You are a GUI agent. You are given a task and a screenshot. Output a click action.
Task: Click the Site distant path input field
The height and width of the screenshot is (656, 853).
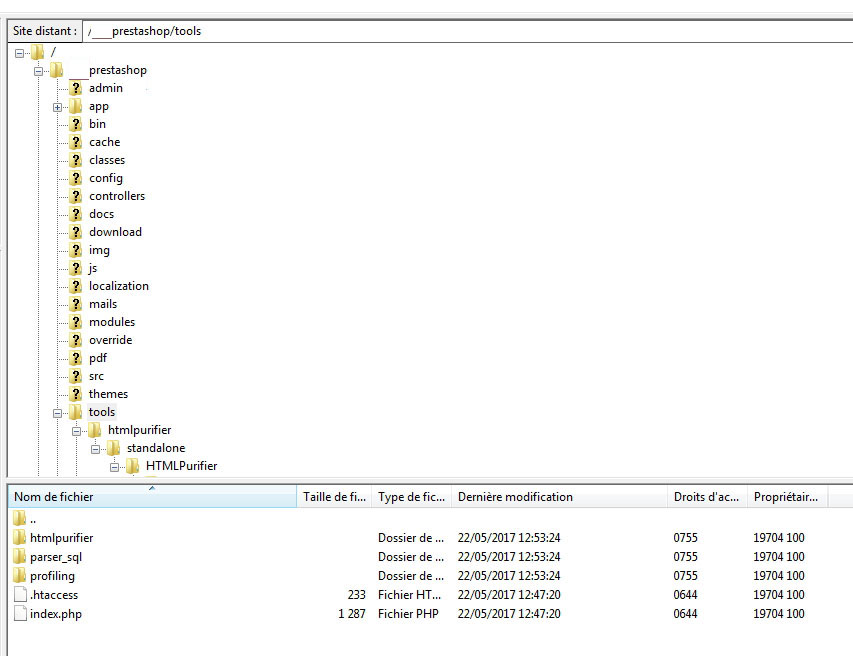click(x=468, y=31)
